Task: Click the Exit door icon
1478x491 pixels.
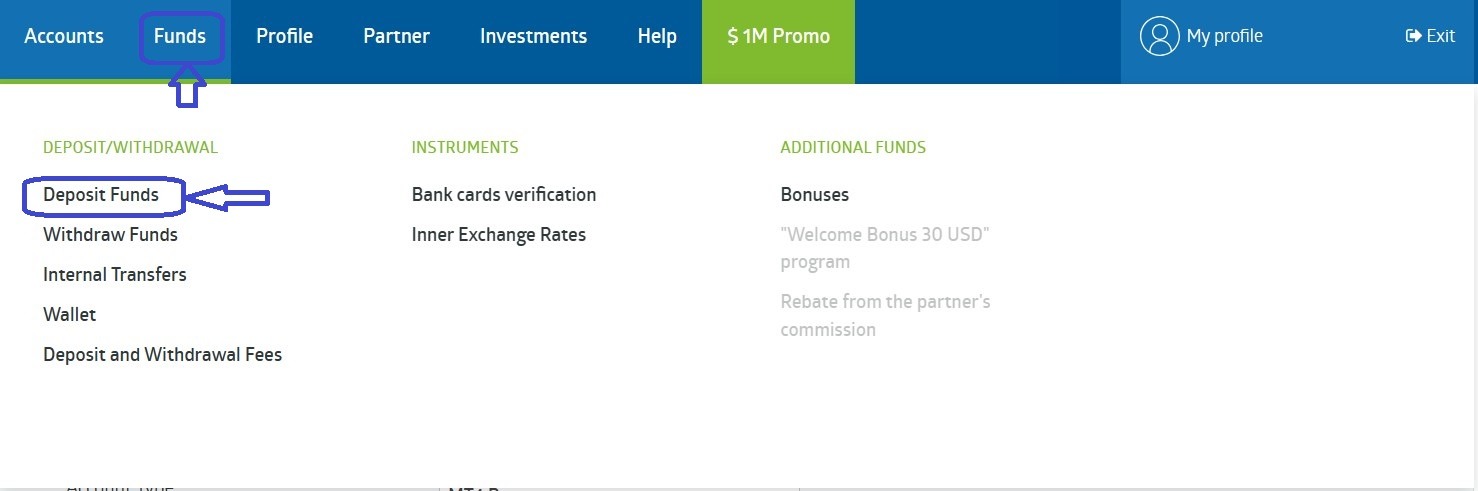Action: (1413, 36)
